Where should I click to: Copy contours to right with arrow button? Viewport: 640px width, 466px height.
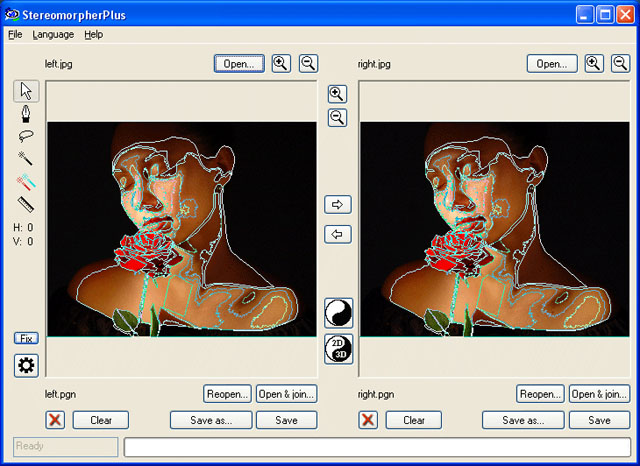[338, 204]
